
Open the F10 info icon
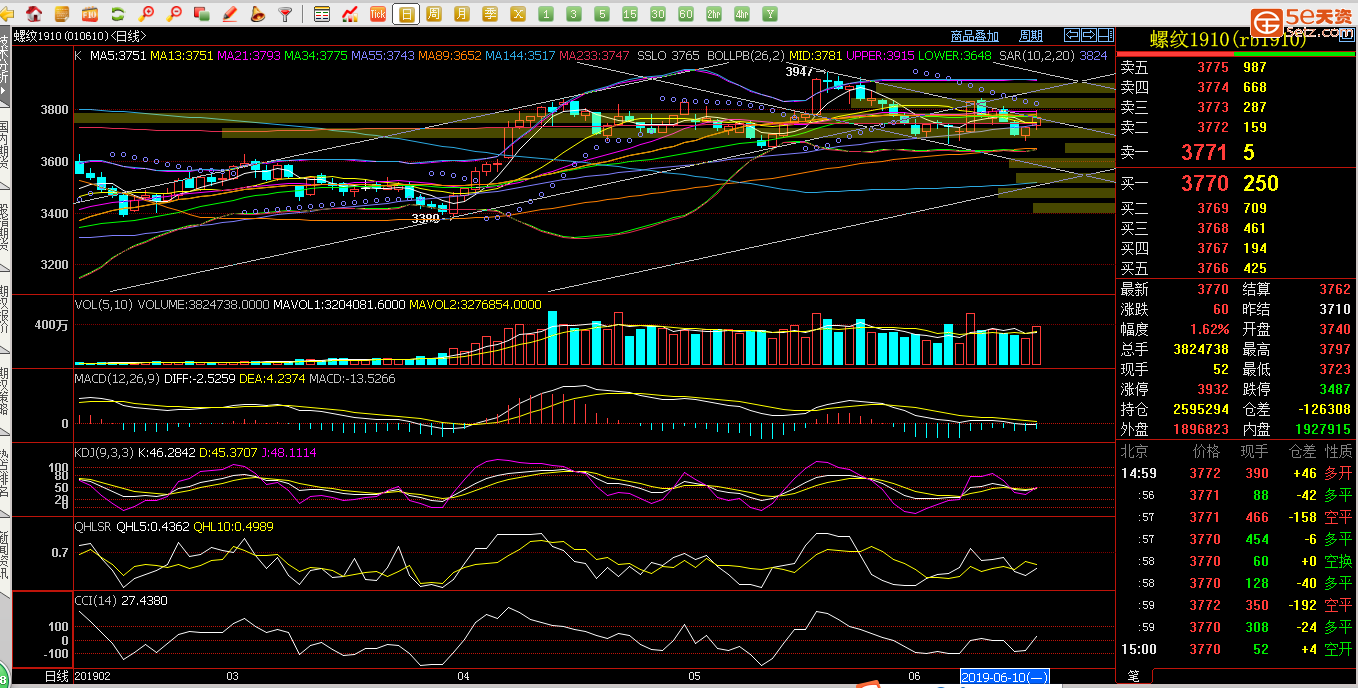[90, 14]
